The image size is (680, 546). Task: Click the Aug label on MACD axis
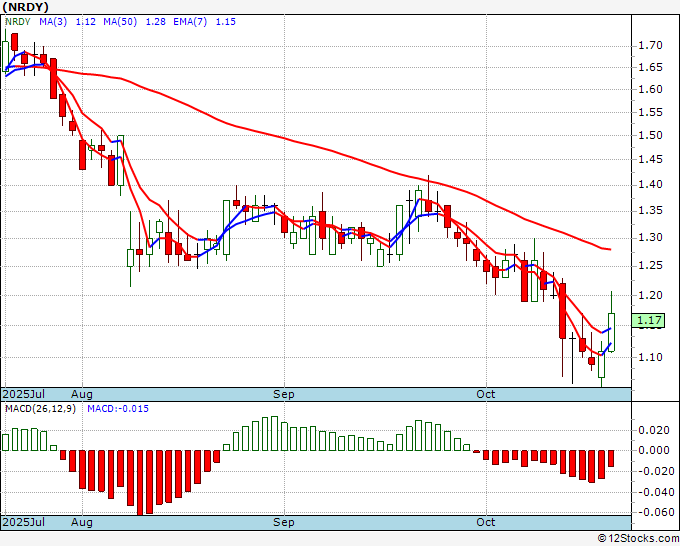click(x=82, y=522)
